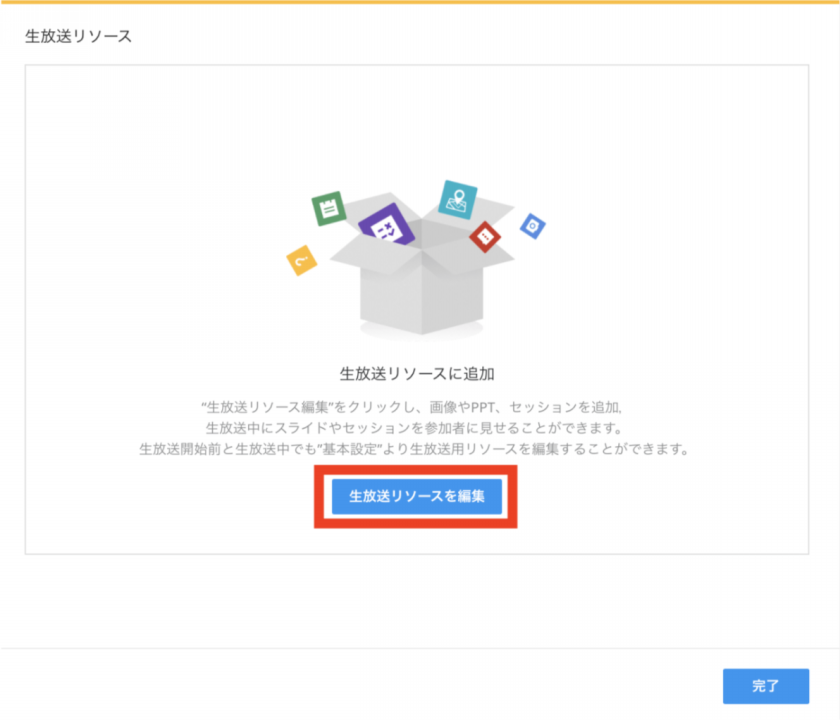Click the "生放送リソース編集" quoted text
The height and width of the screenshot is (720, 840).
coord(267,408)
